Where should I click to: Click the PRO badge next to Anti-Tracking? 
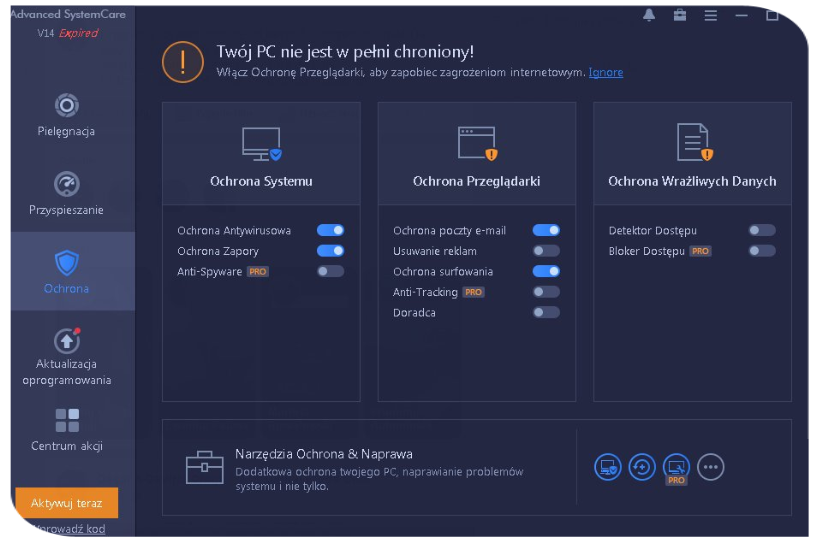click(x=473, y=292)
